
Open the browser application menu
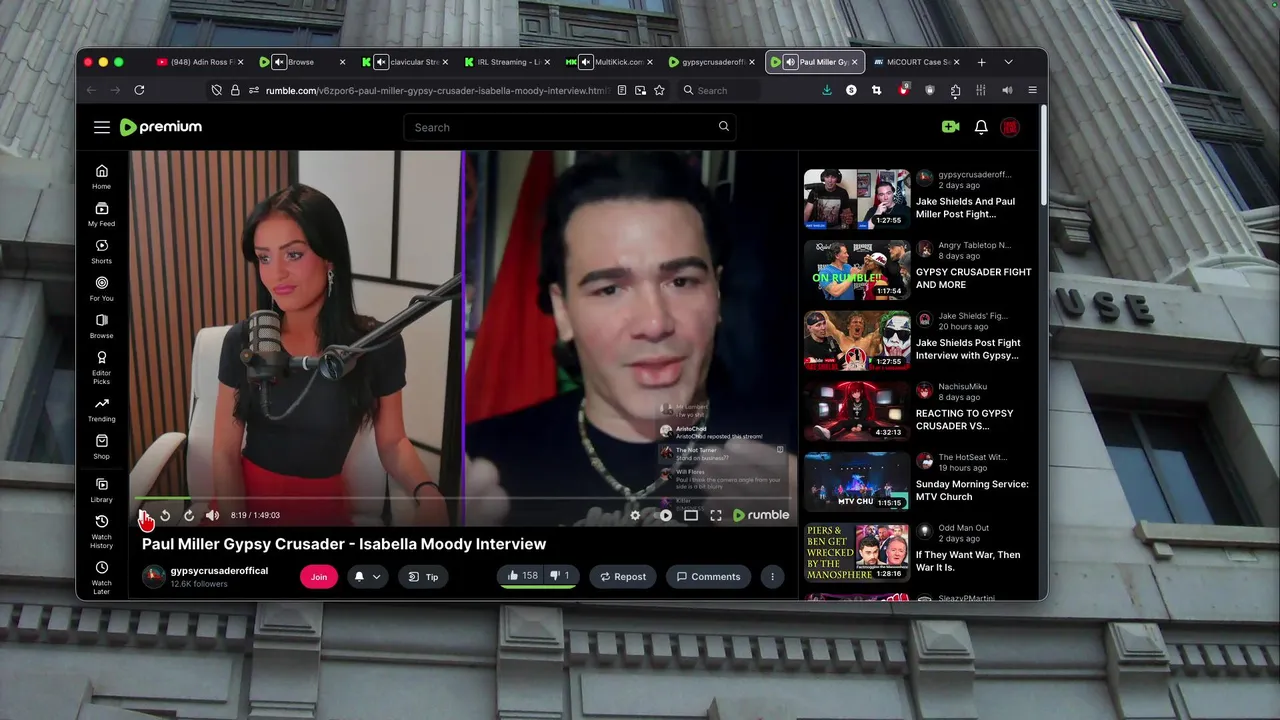pyautogui.click(x=1032, y=90)
